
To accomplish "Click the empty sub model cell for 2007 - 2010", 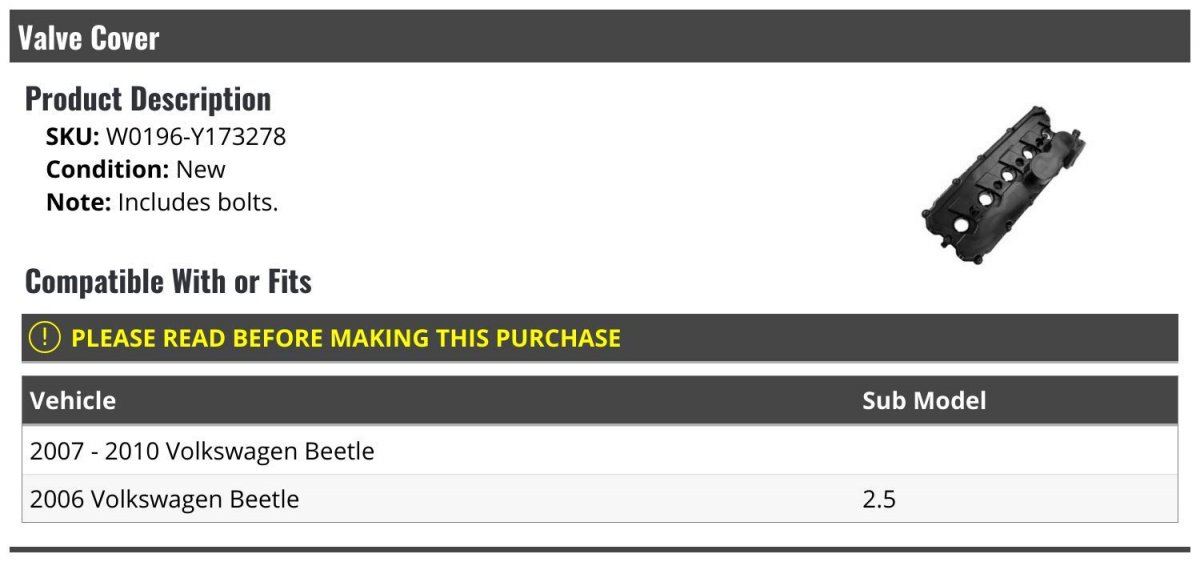I will 1016,451.
